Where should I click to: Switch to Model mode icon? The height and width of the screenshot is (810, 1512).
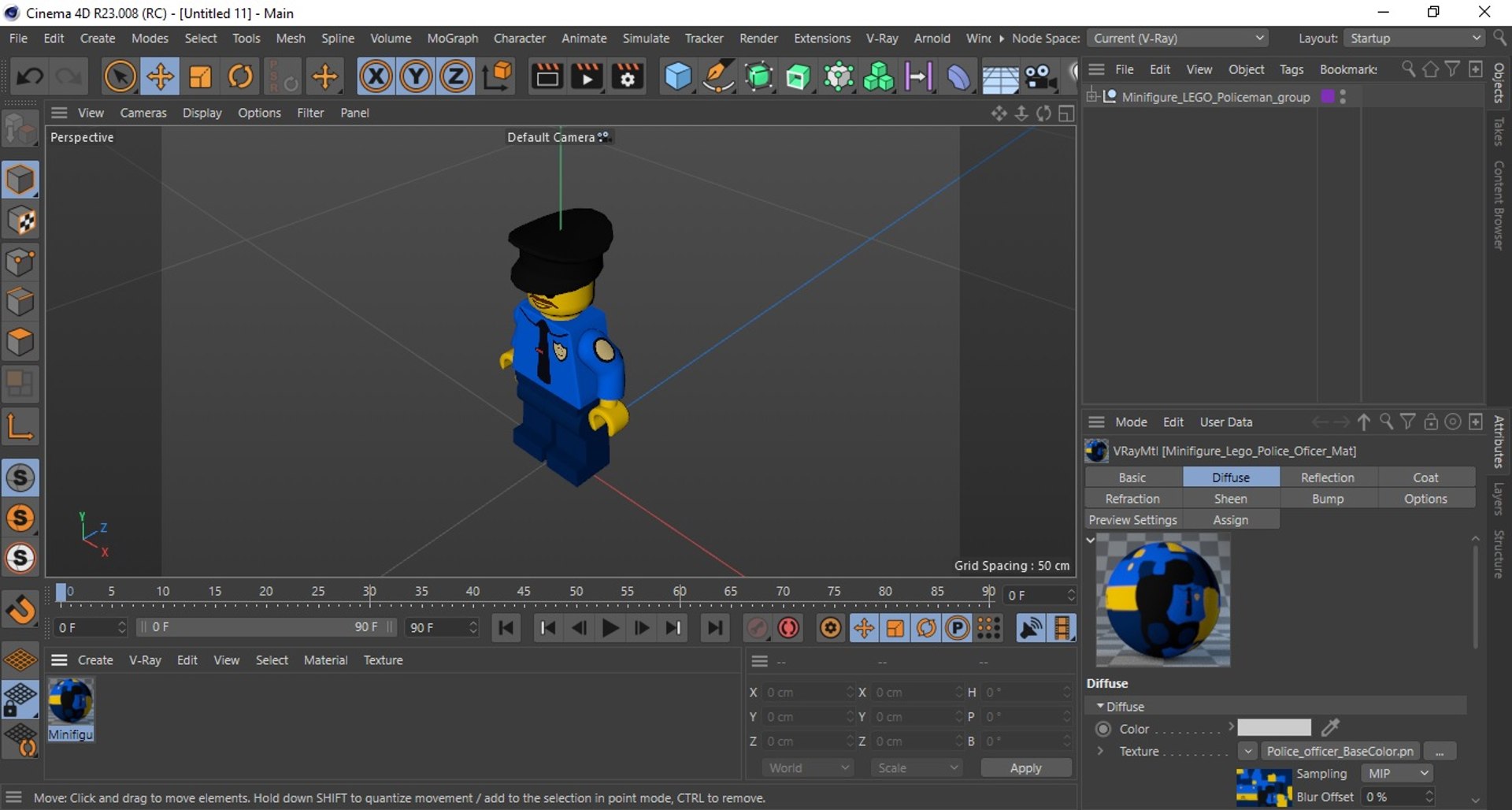pyautogui.click(x=20, y=180)
